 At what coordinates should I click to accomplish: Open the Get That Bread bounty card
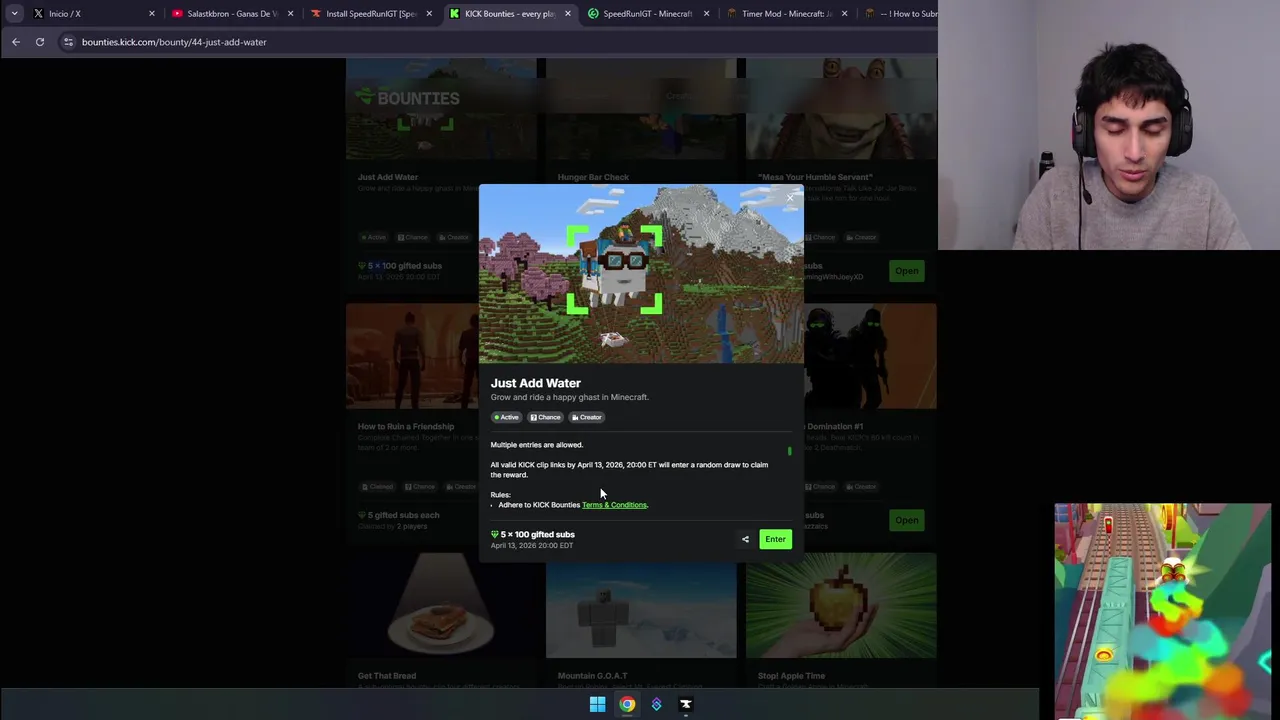pyautogui.click(x=440, y=620)
